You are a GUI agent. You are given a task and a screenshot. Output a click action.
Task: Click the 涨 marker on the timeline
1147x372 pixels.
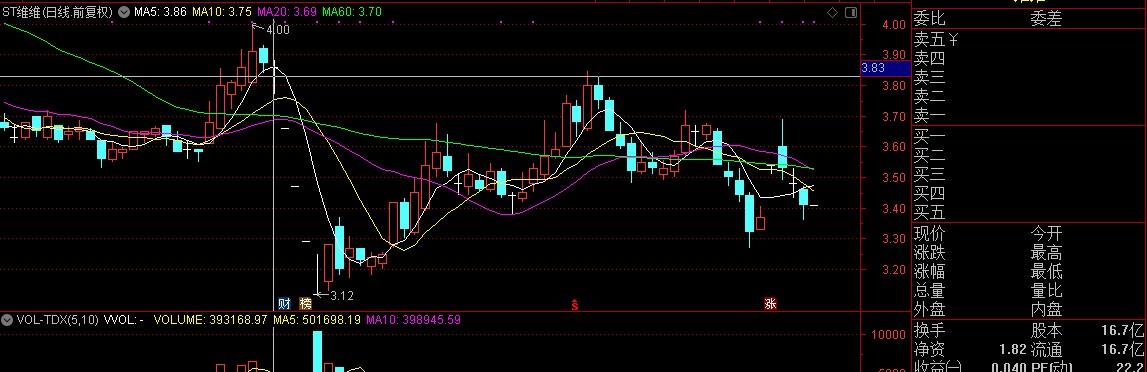tap(770, 303)
